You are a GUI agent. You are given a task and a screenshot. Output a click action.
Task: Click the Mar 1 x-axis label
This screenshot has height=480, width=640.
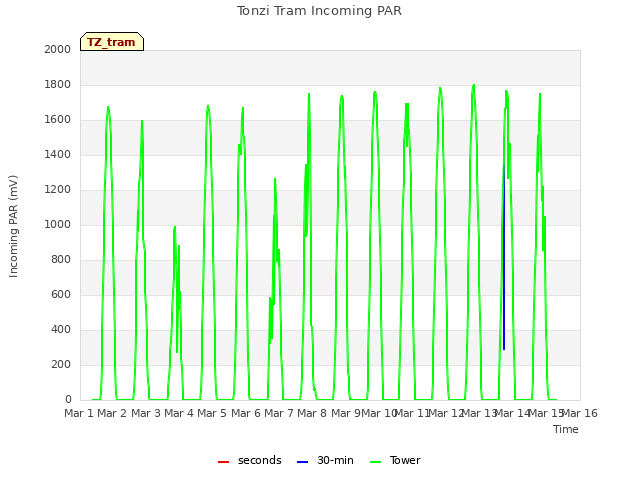[79, 413]
